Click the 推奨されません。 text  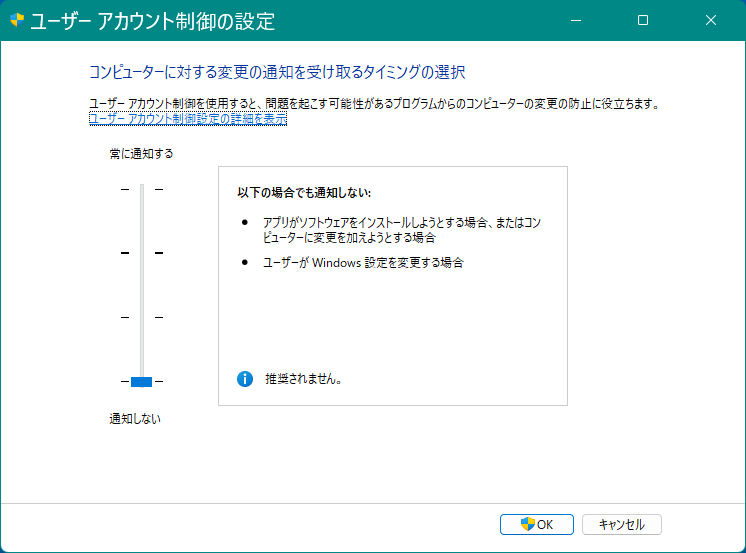pos(304,379)
